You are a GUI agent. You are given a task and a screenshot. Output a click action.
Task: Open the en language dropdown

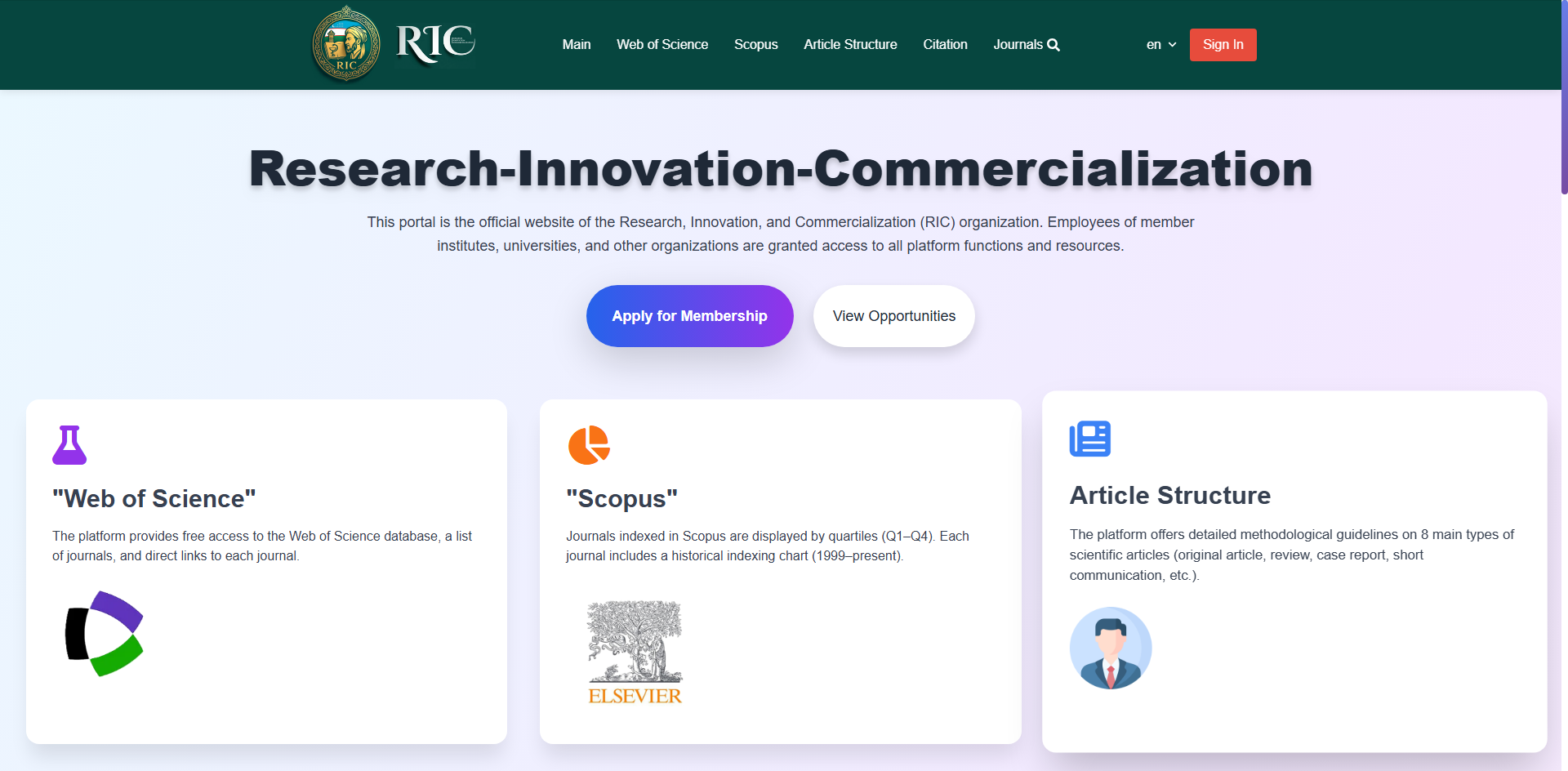click(1160, 45)
